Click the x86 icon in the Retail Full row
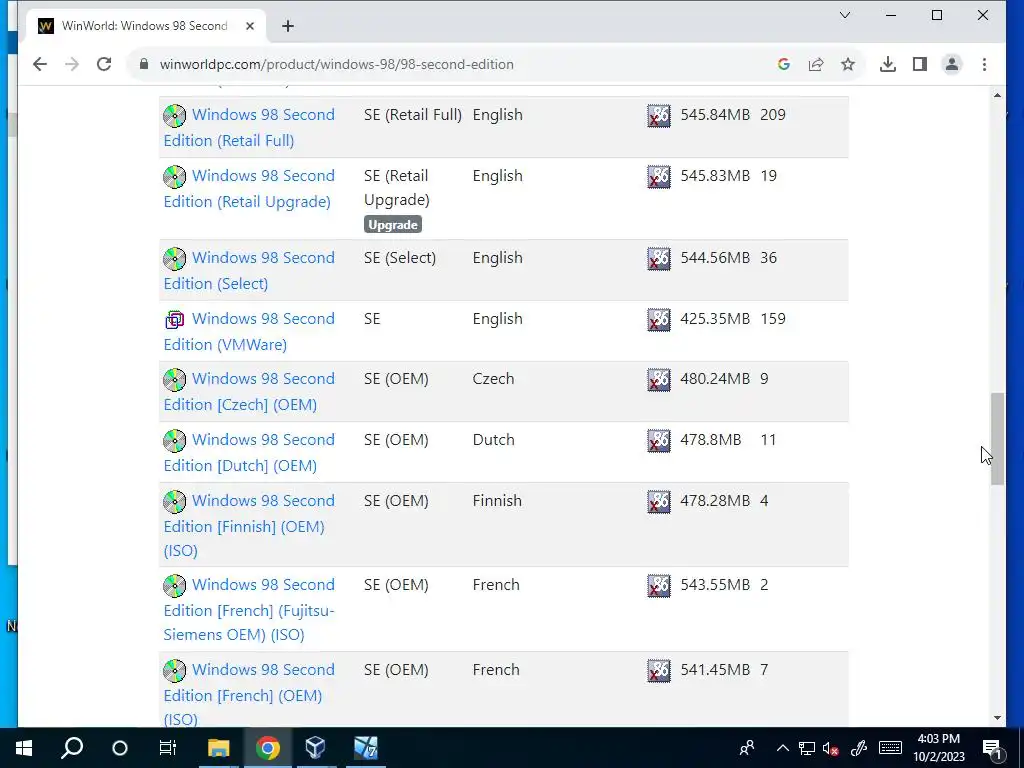 point(659,116)
